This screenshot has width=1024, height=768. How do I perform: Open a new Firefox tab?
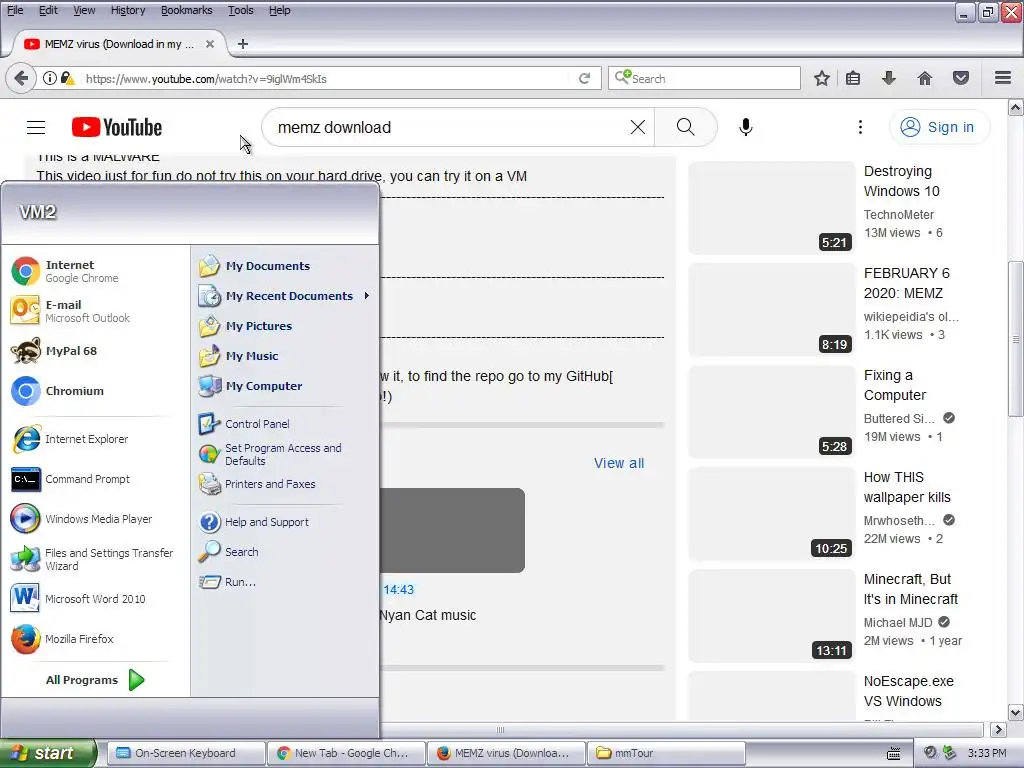[x=243, y=44]
